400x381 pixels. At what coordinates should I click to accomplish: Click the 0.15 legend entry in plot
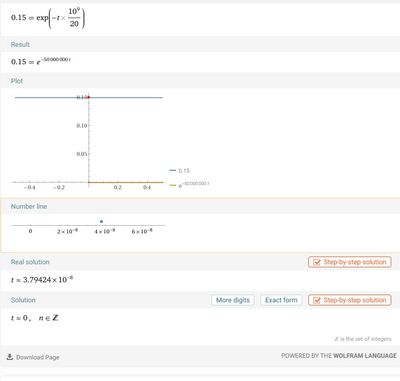(x=179, y=171)
